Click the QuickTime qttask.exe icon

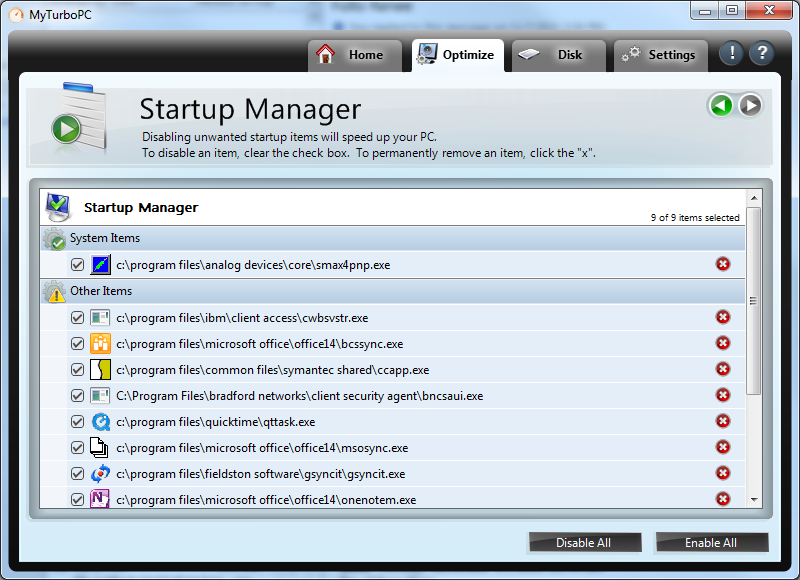(x=100, y=422)
